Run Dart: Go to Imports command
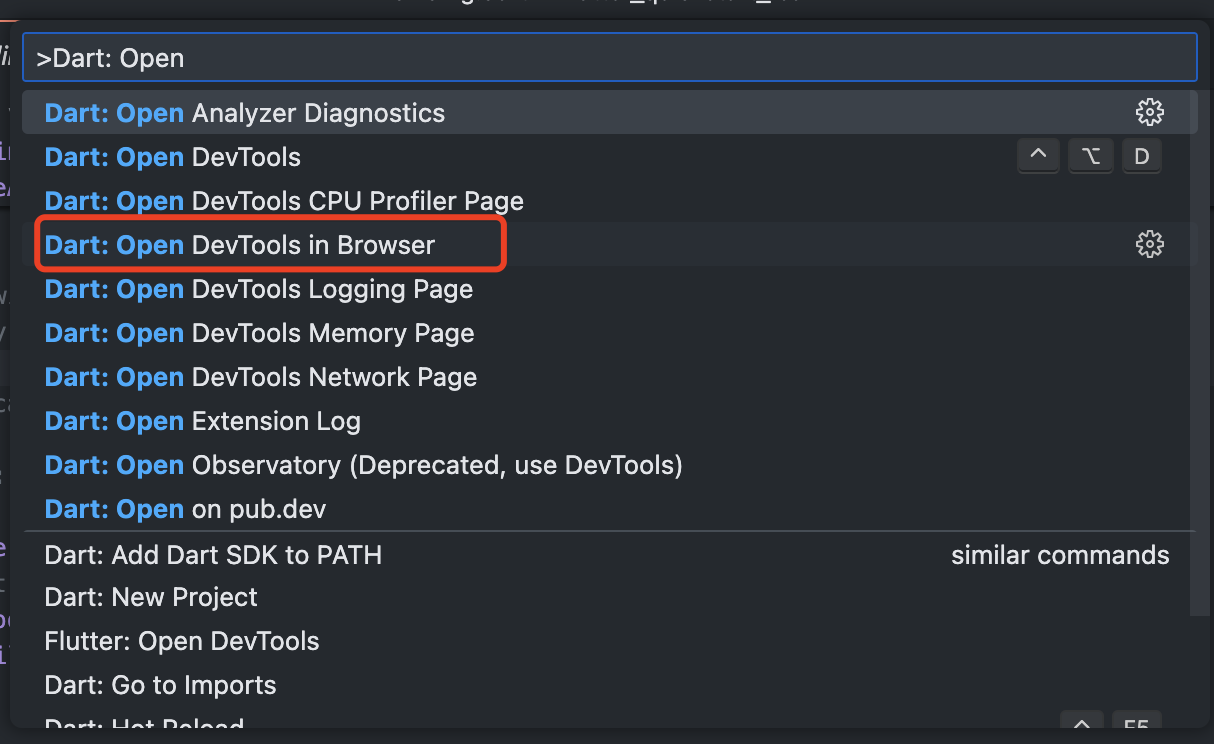The image size is (1214, 744). coord(609,685)
